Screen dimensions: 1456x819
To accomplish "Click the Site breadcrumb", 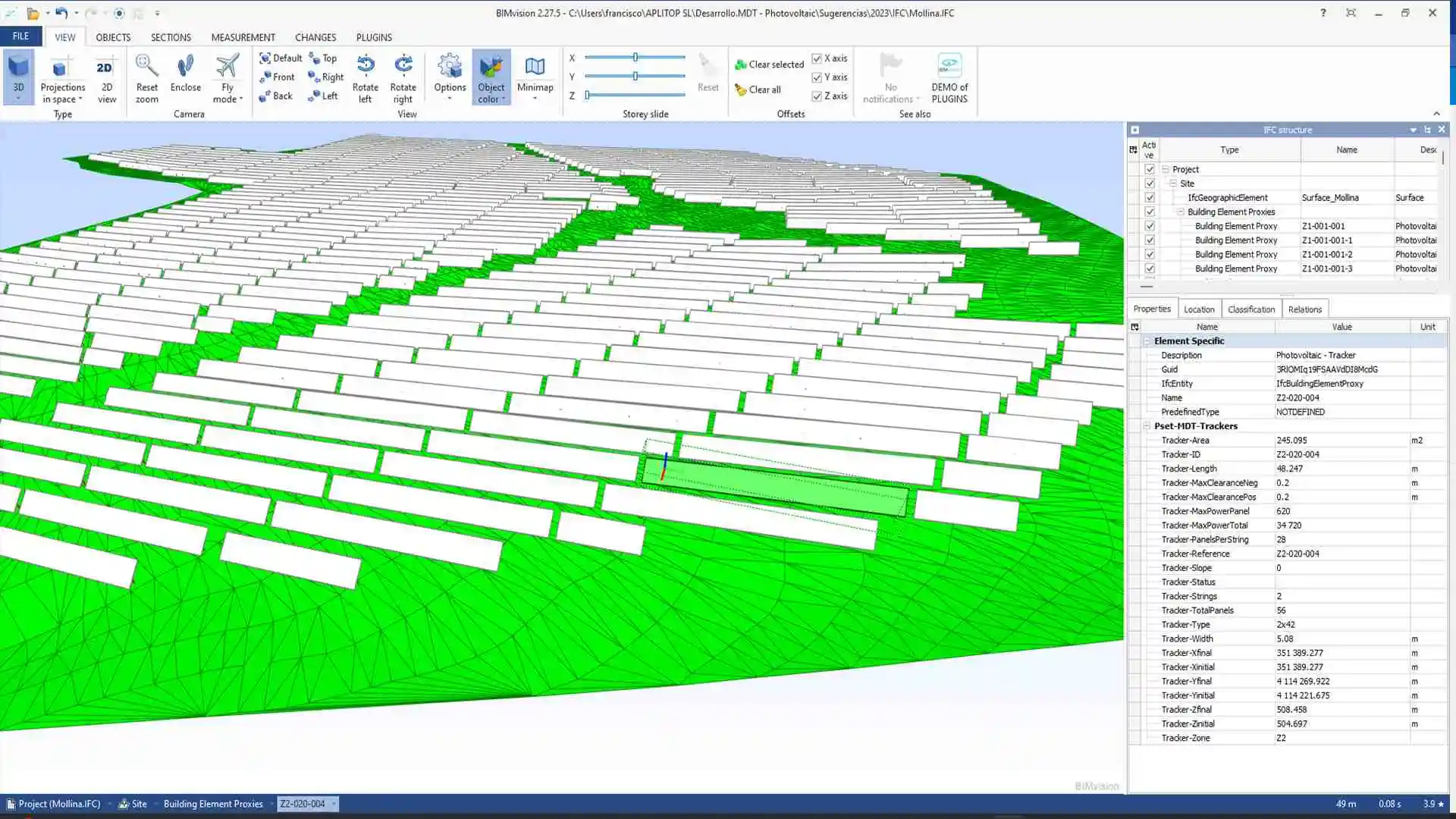I will (133, 804).
